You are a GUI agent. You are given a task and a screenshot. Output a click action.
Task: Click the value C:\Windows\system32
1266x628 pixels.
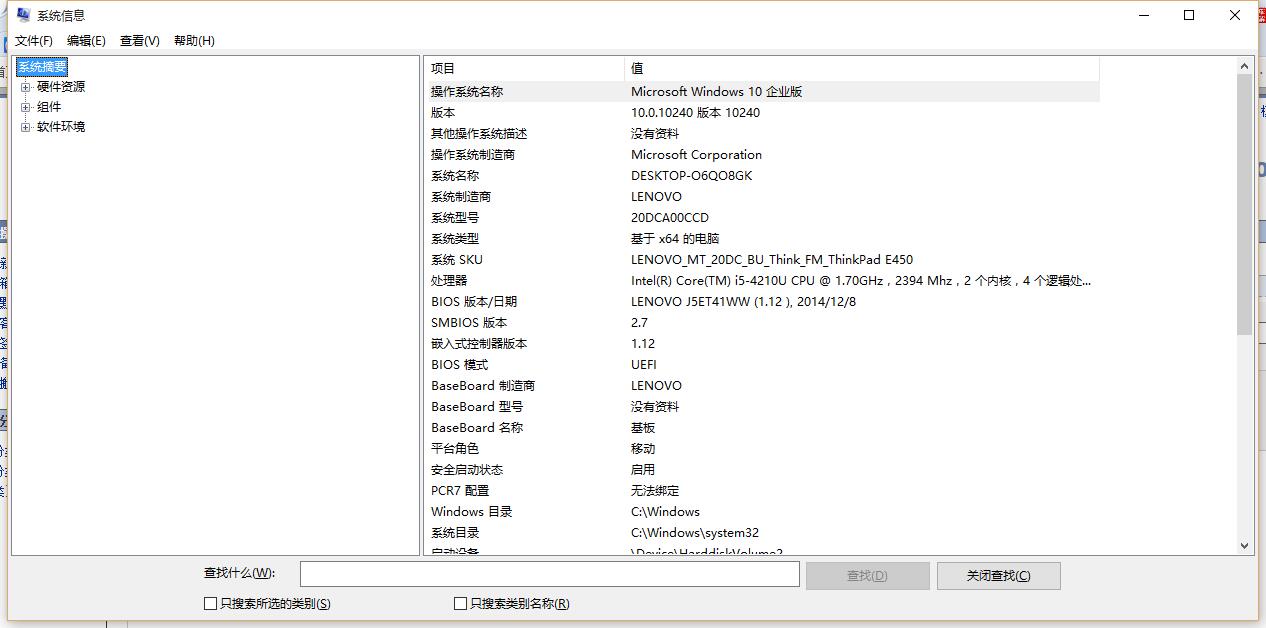[x=695, y=533]
